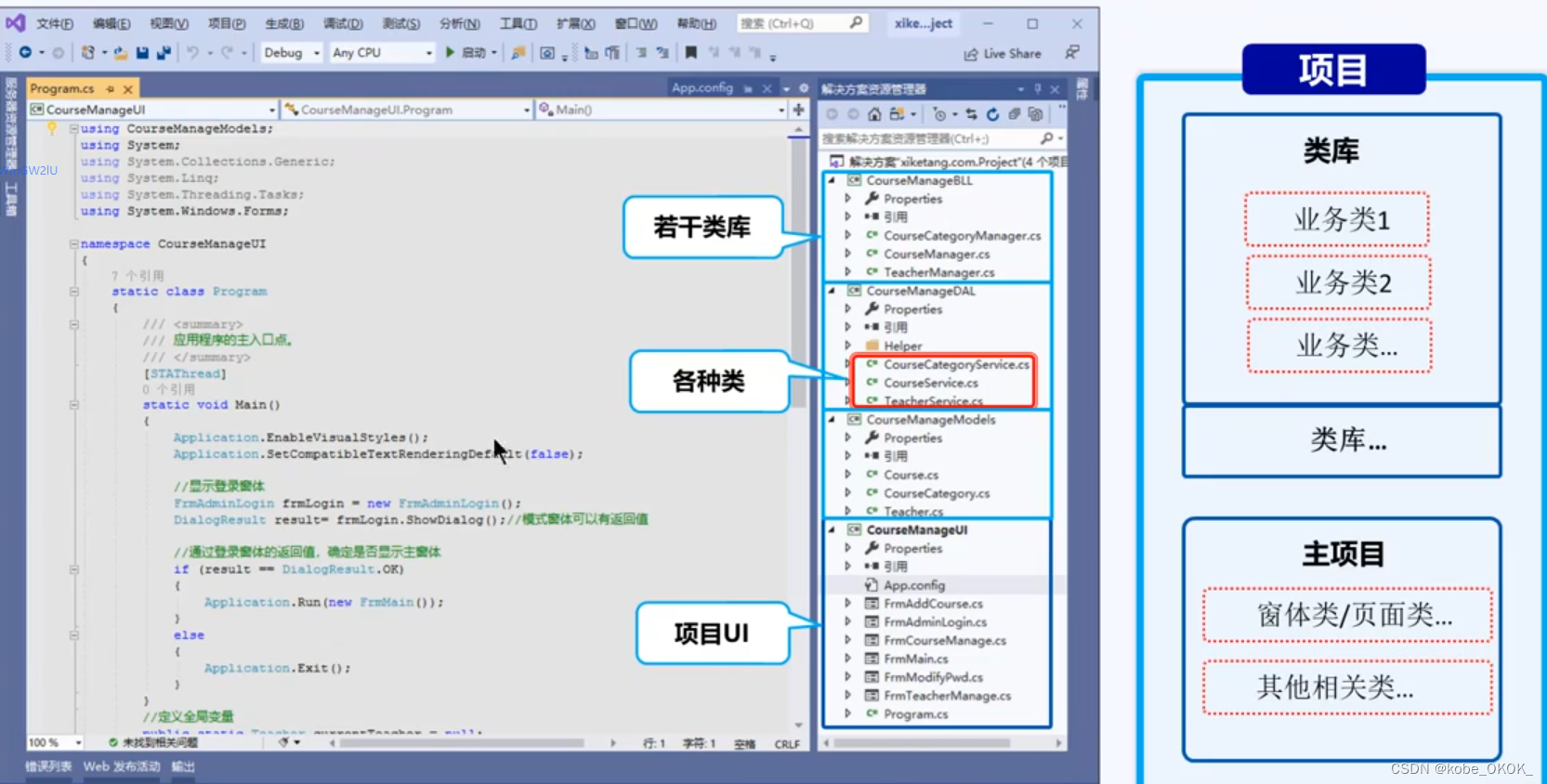Click the pending changes filter clock icon
Screen dimensions: 1547x784
click(939, 114)
